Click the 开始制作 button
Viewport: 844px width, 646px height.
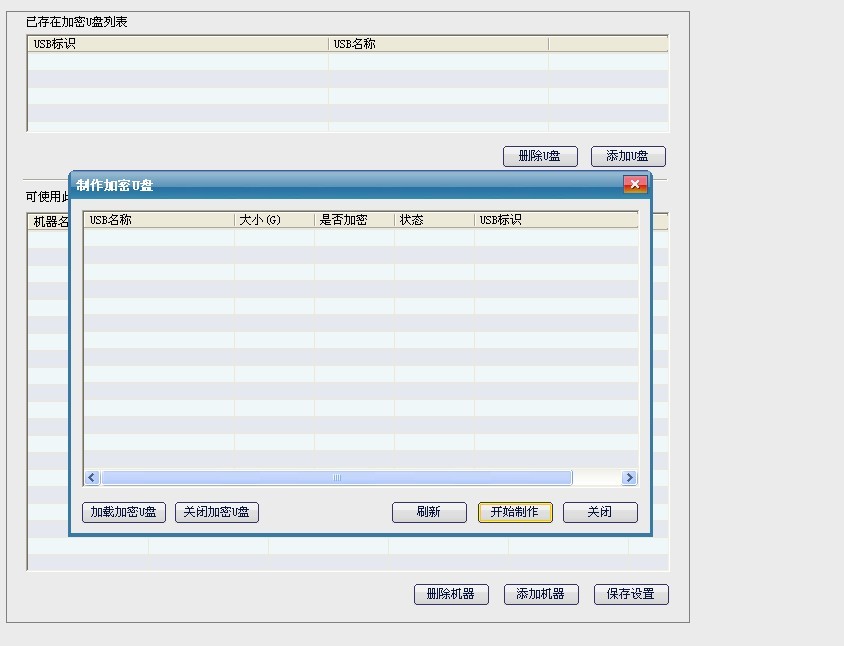click(x=515, y=512)
